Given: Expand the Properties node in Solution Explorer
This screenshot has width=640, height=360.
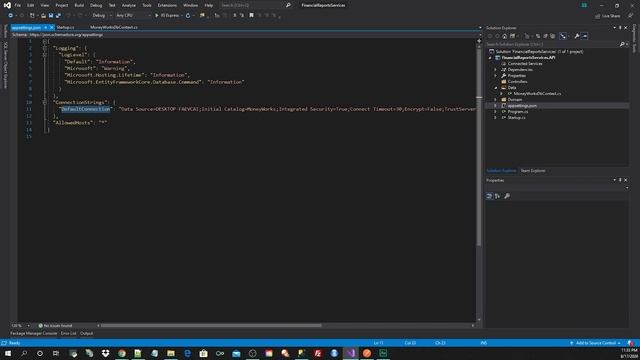Looking at the screenshot, I should (496, 76).
